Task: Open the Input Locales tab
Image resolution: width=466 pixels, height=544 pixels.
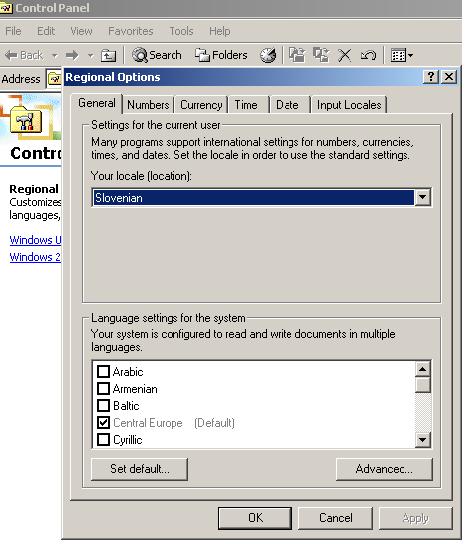Action: coord(349,105)
